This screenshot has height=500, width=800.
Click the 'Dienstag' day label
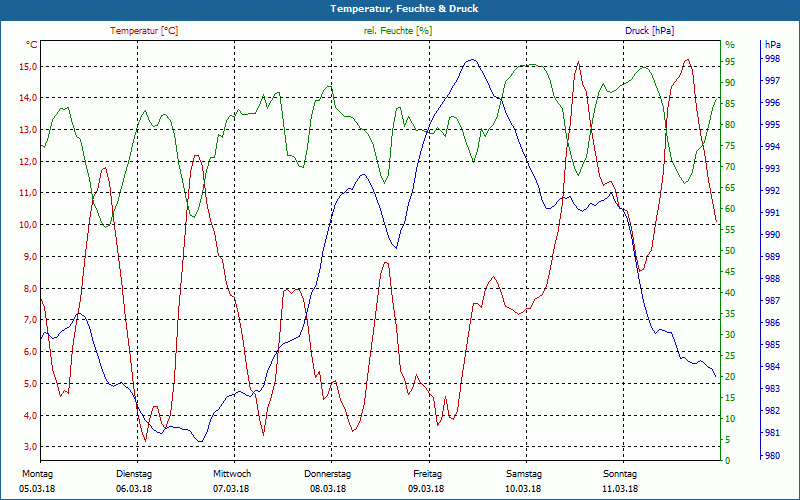click(x=134, y=474)
